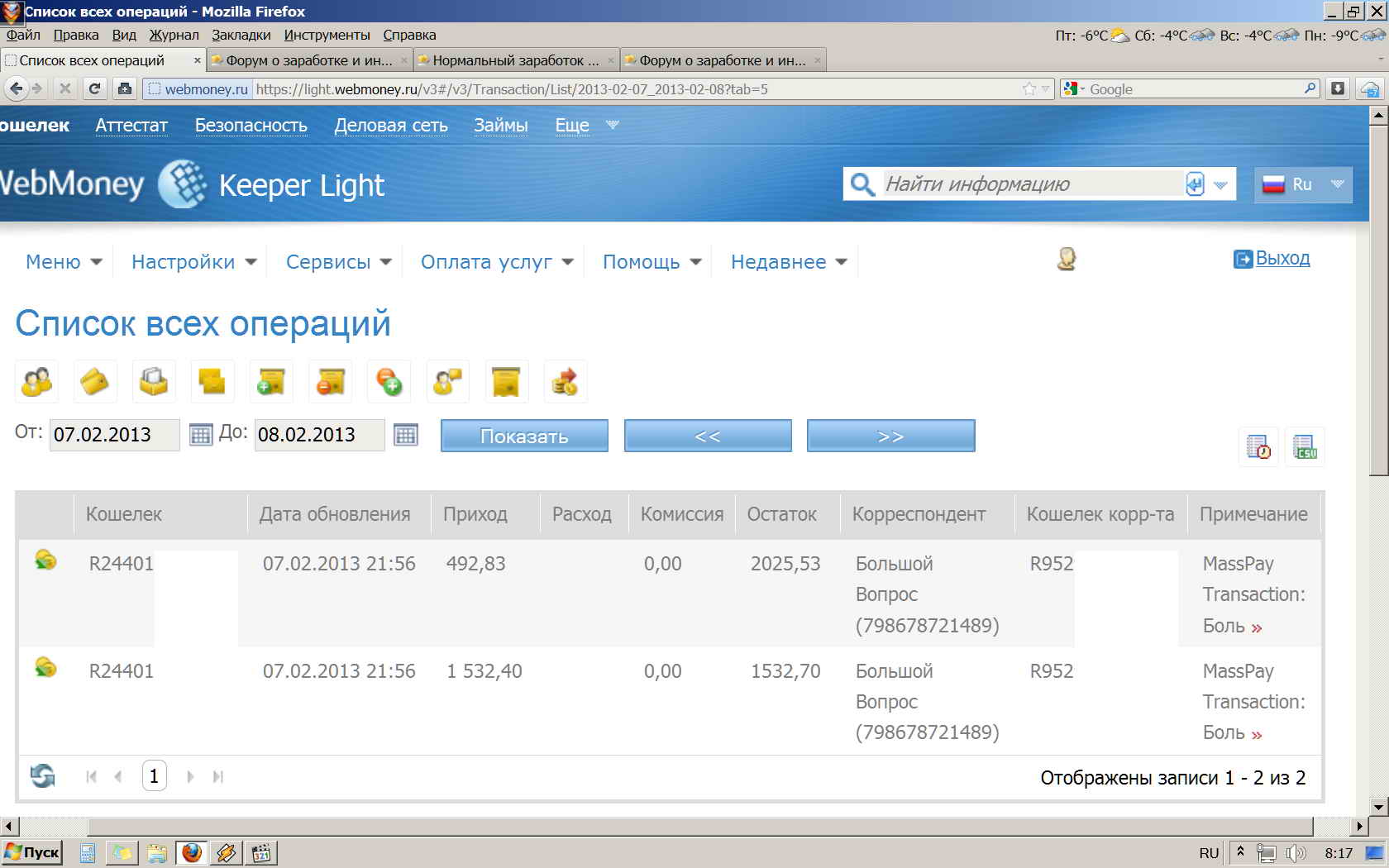Open the Закладки menu in Firefox

pyautogui.click(x=241, y=35)
